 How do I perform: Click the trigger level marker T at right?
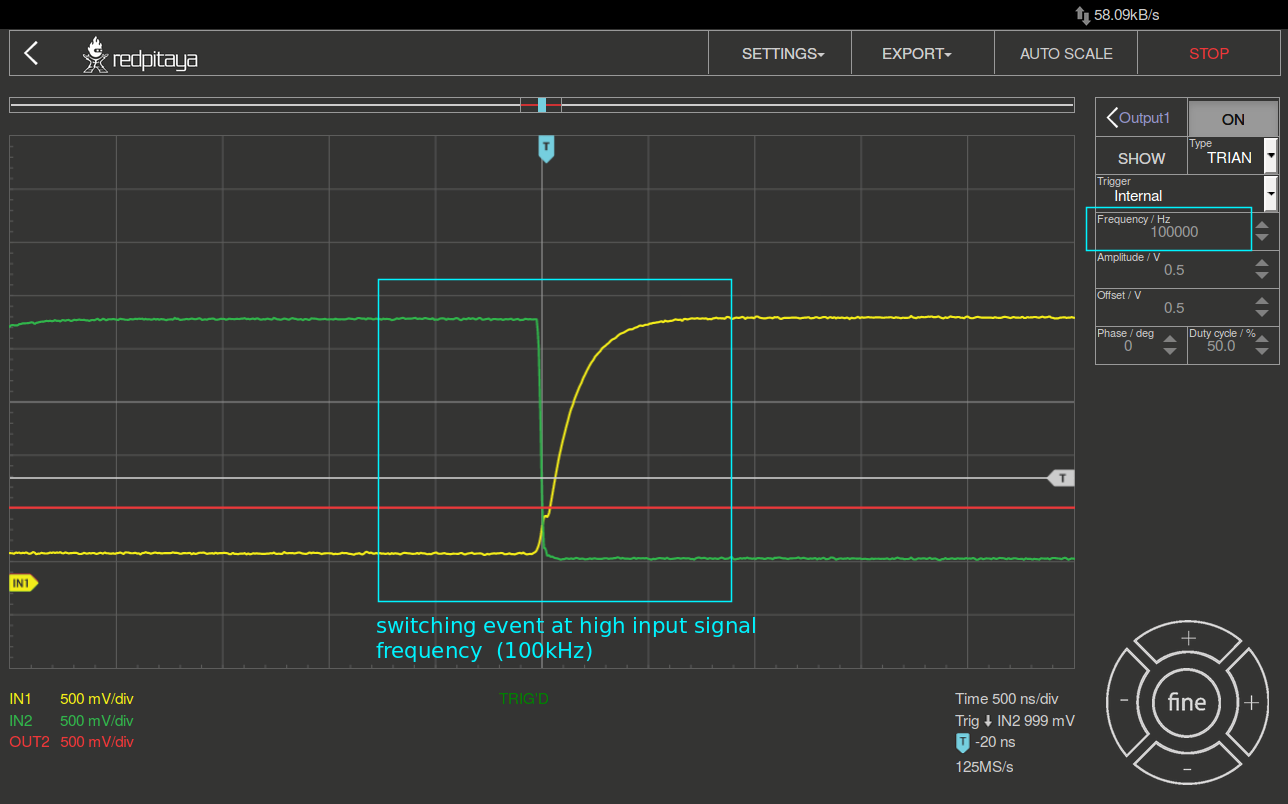[1061, 478]
